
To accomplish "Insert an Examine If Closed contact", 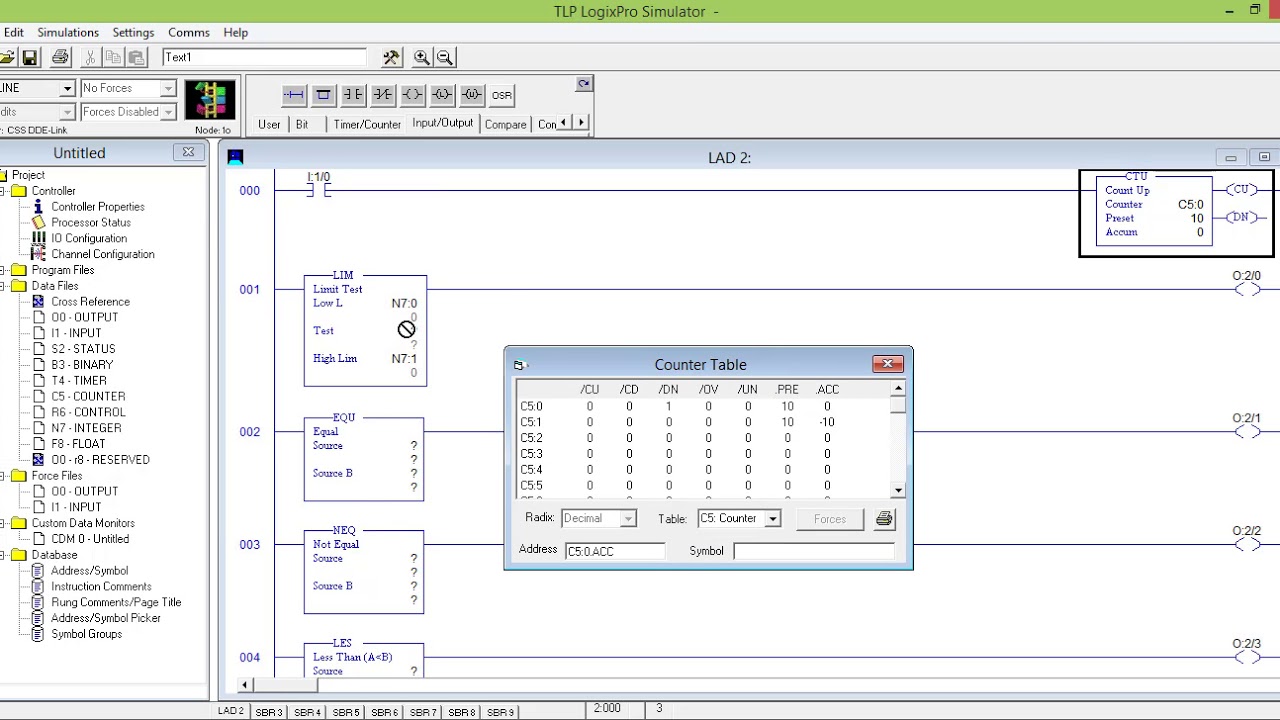I will [353, 95].
